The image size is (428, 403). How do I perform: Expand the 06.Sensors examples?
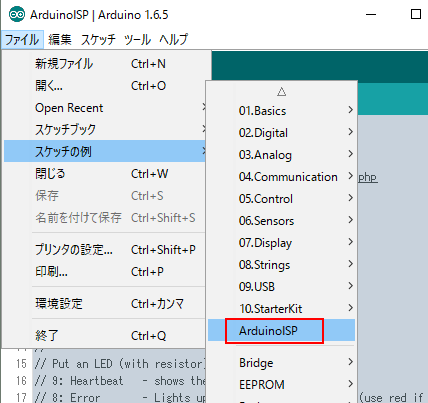click(x=281, y=221)
